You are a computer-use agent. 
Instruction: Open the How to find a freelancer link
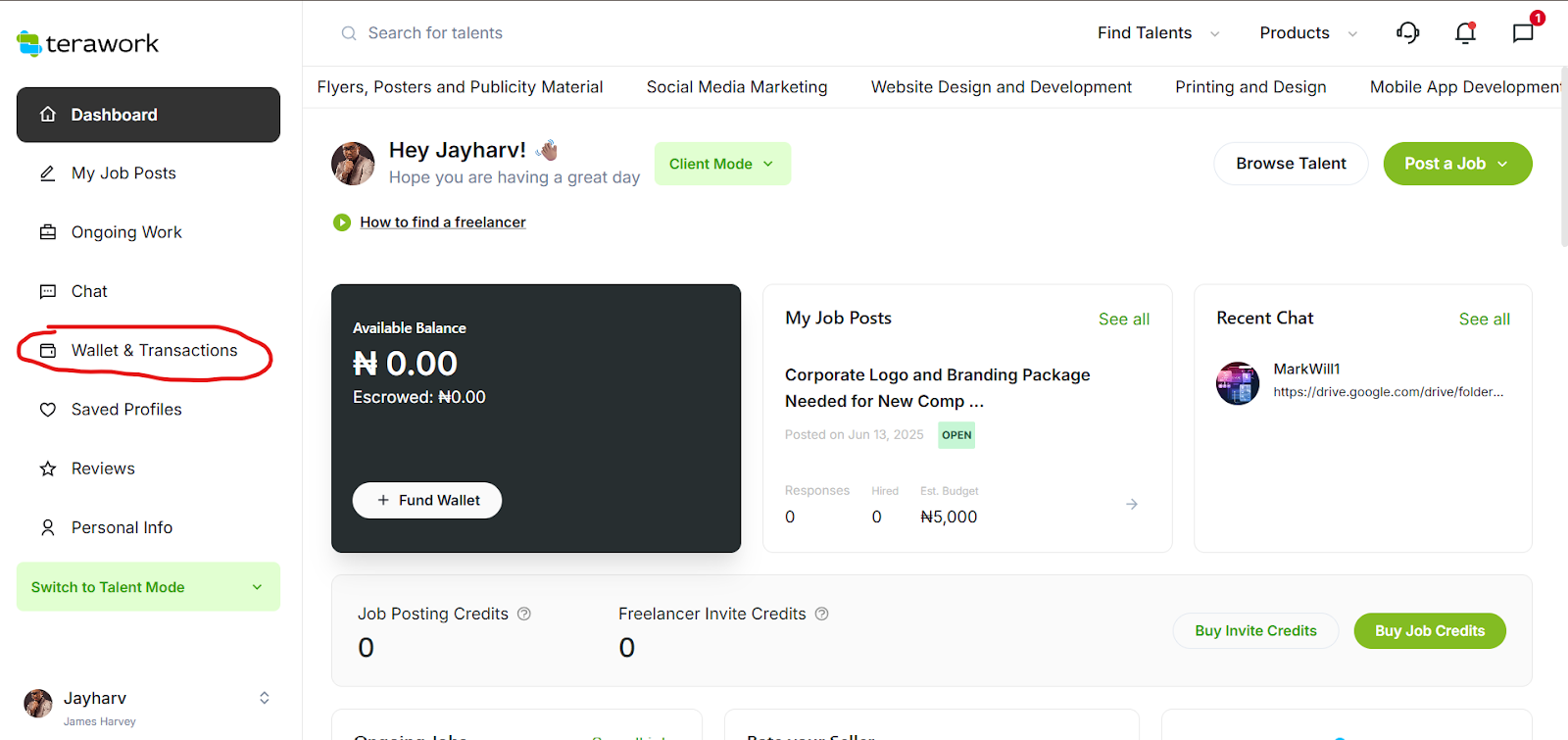(x=443, y=222)
